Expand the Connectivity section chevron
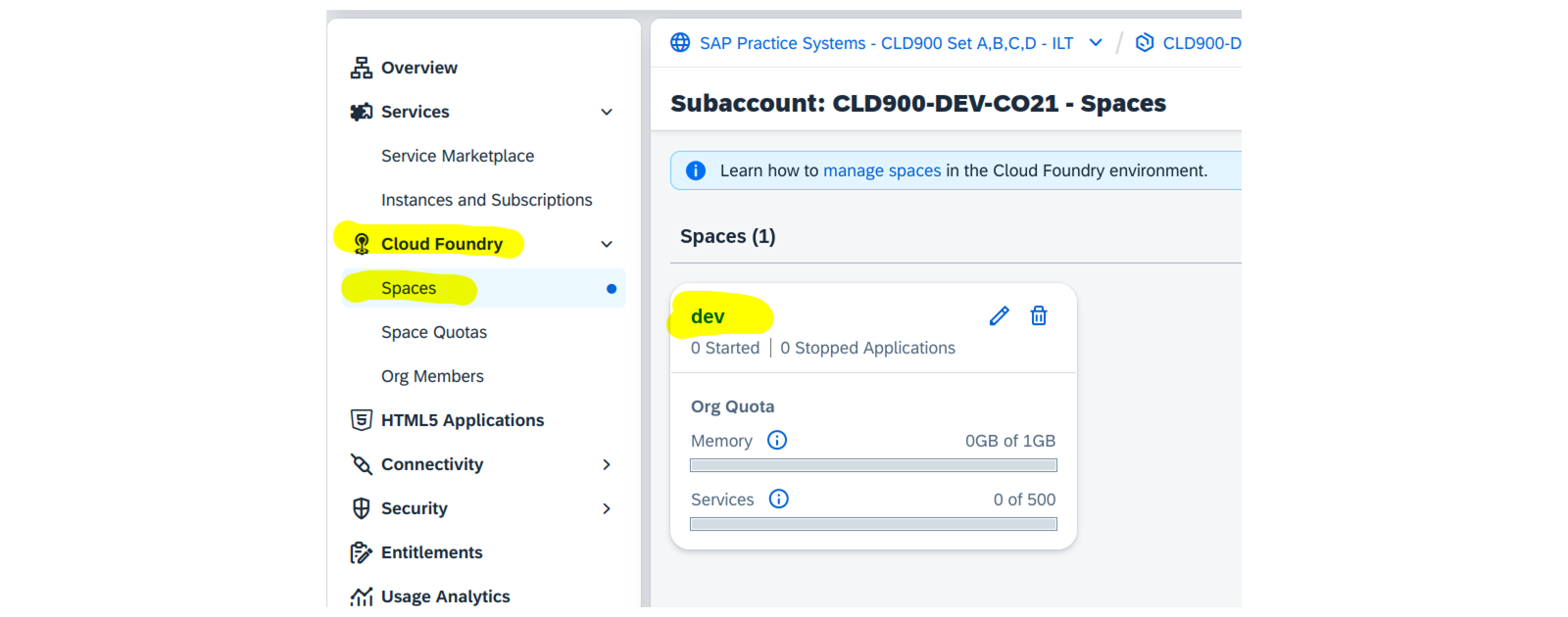Screen dimensions: 1568x617 coord(607,464)
